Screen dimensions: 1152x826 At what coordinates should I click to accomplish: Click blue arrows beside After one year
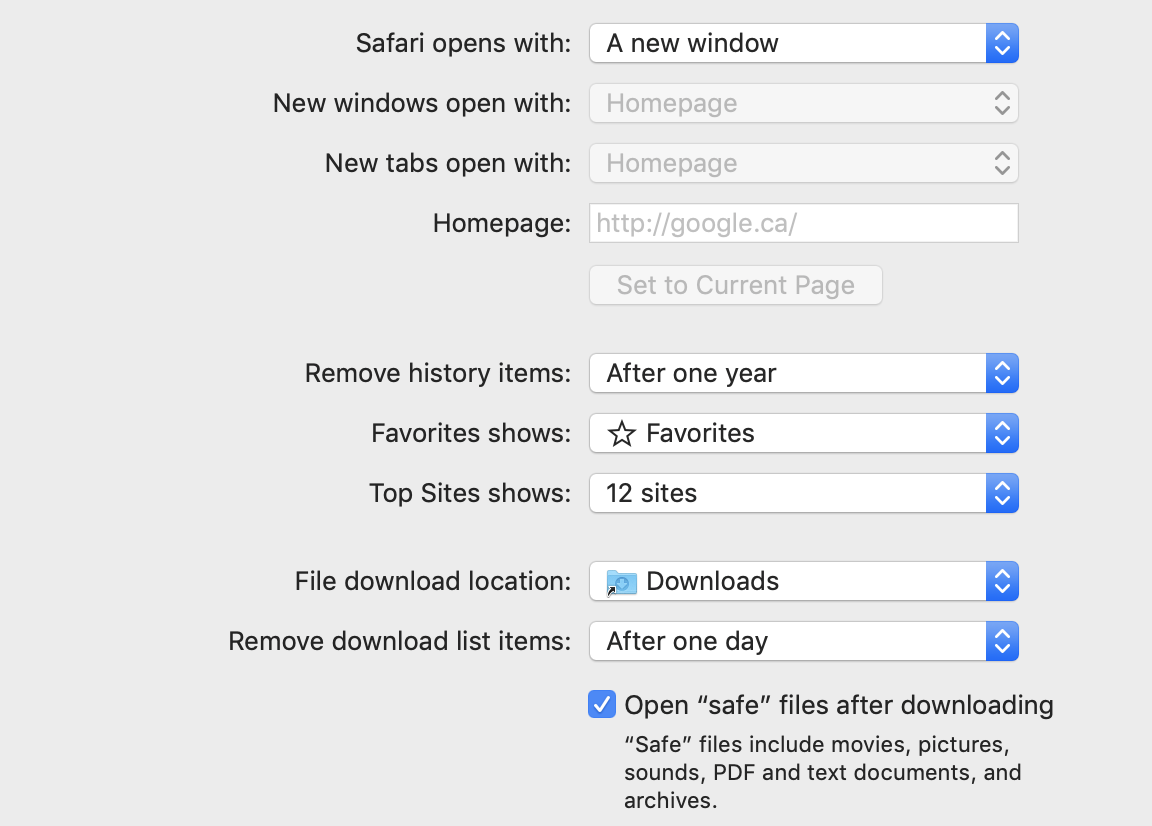1002,373
